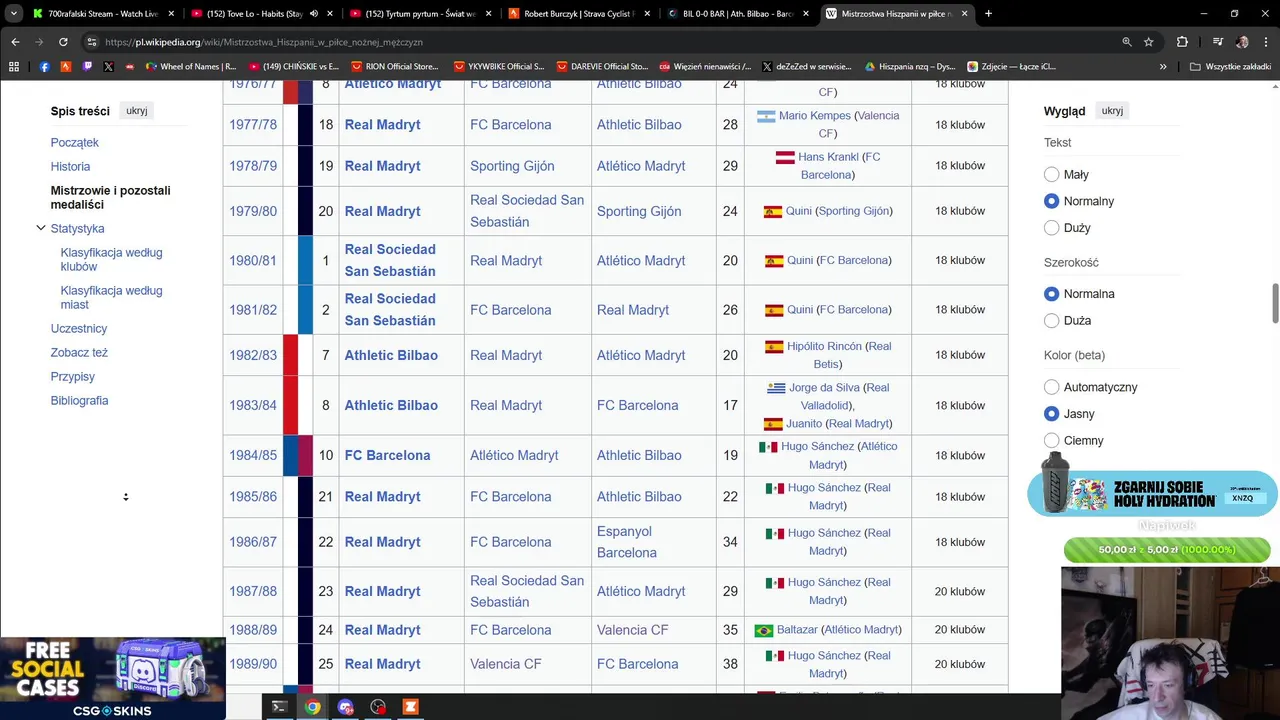Jump to Bibliografia section
1280x720 pixels.
[80, 401]
